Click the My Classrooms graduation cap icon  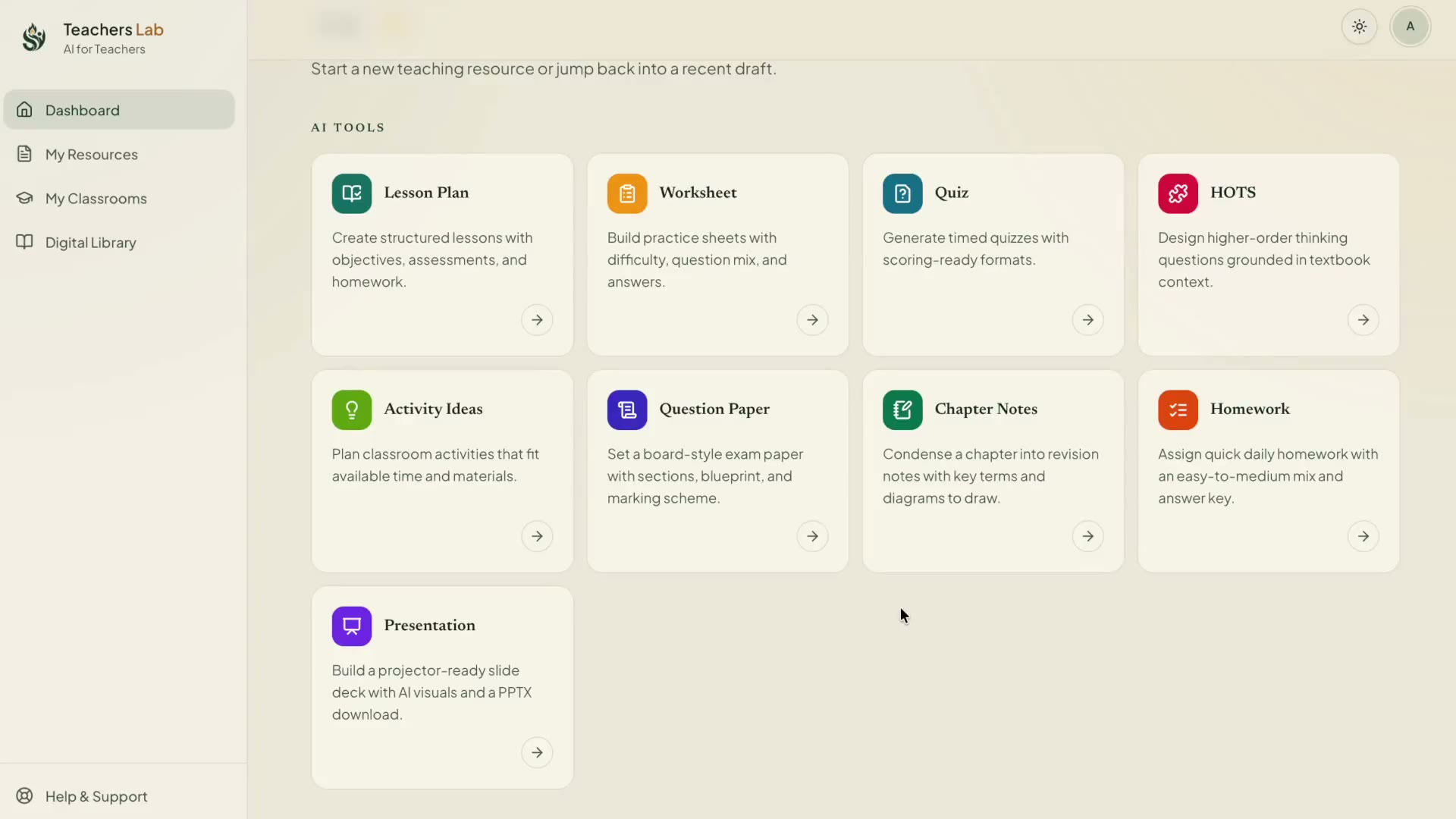[x=24, y=198]
